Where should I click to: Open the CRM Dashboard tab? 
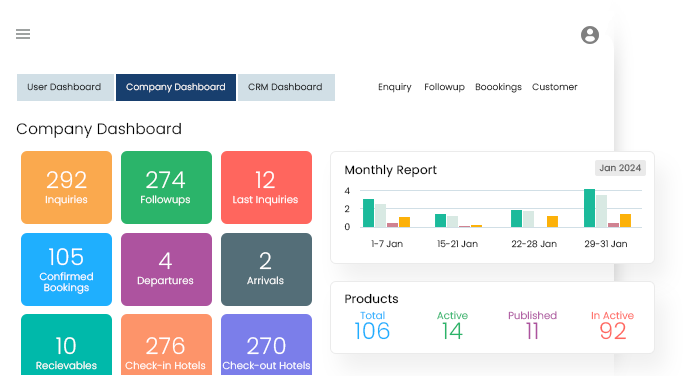[286, 88]
